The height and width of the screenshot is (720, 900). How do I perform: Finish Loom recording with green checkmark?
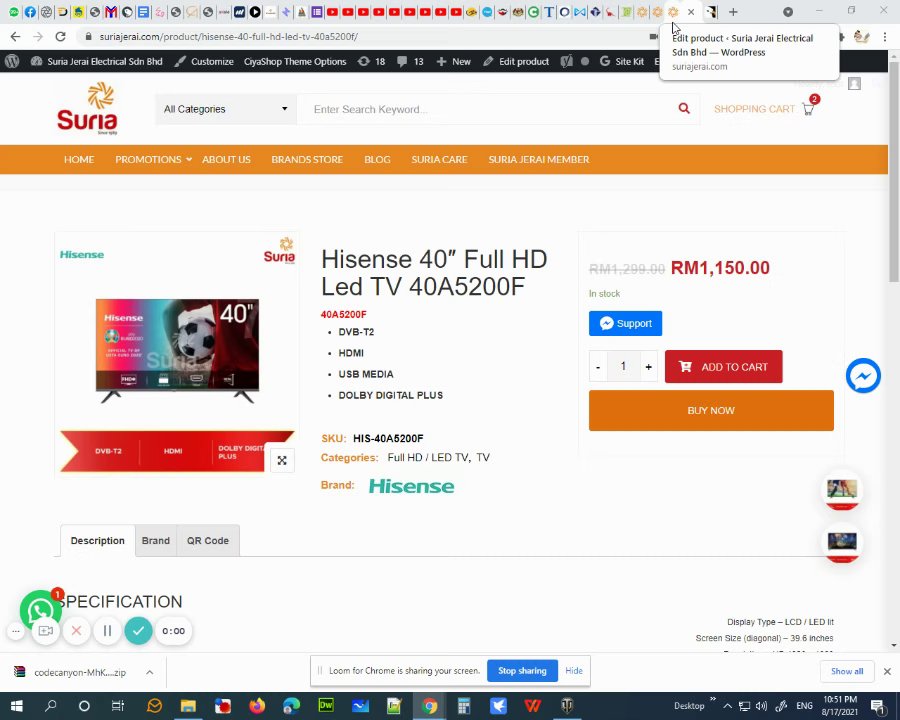click(138, 631)
